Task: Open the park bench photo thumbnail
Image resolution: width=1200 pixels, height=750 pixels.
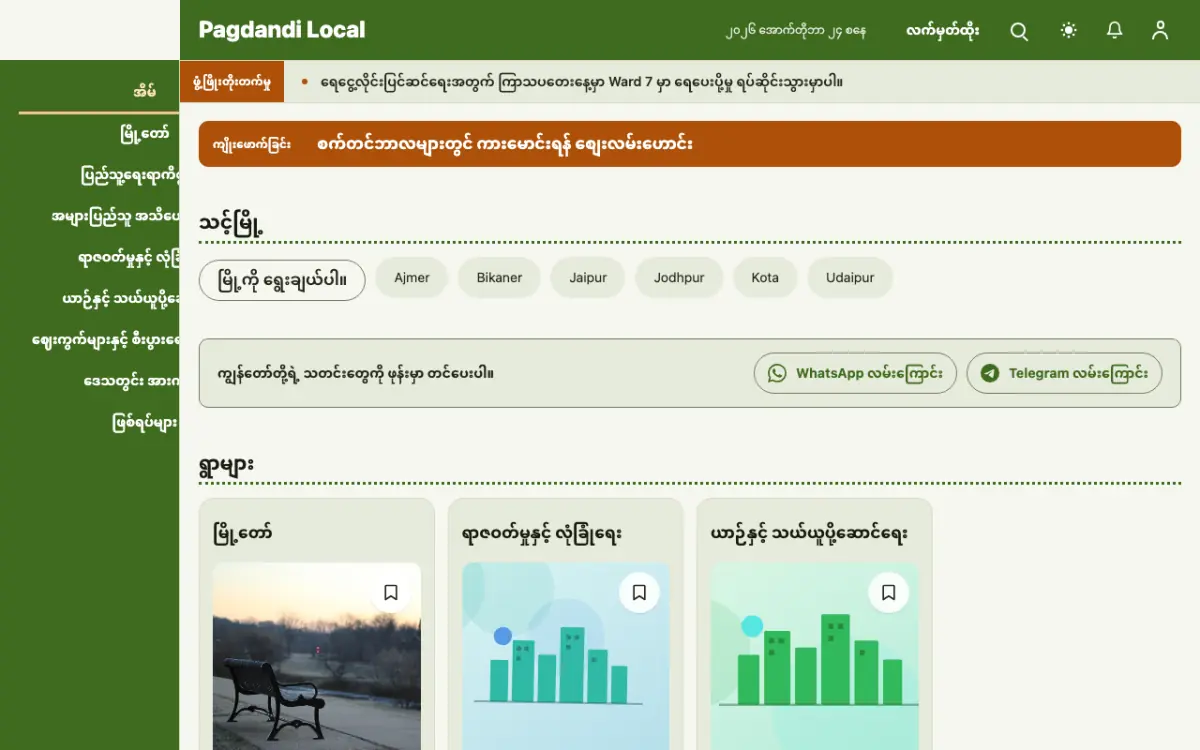Action: [x=317, y=656]
